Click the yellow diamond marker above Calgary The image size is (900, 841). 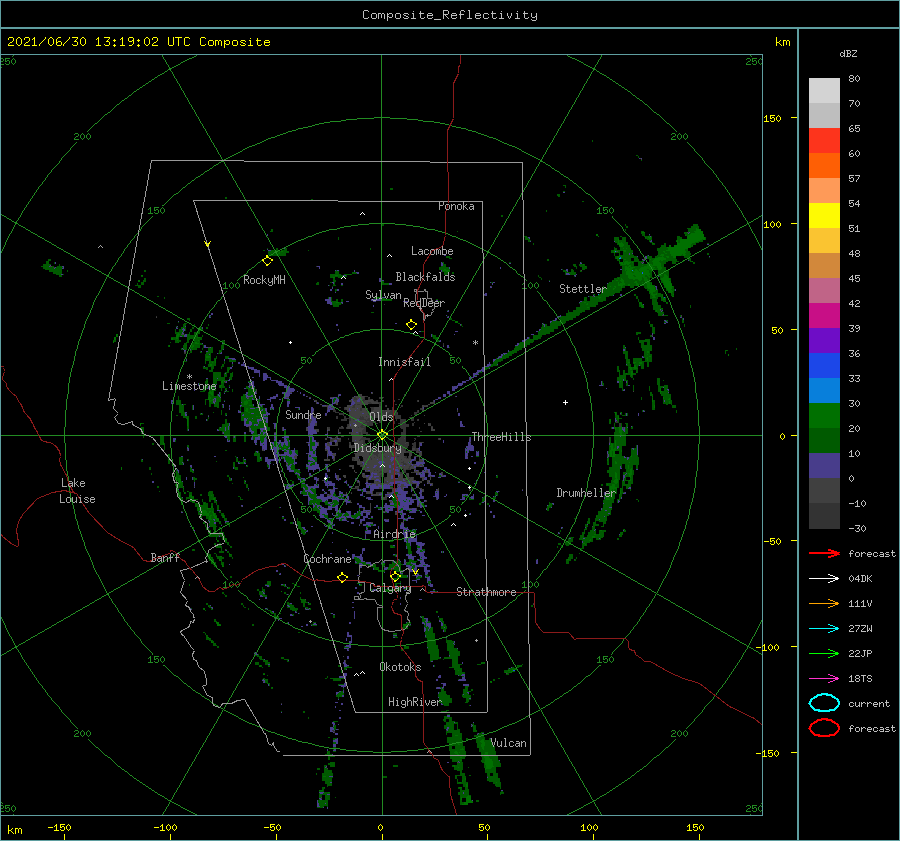395,576
